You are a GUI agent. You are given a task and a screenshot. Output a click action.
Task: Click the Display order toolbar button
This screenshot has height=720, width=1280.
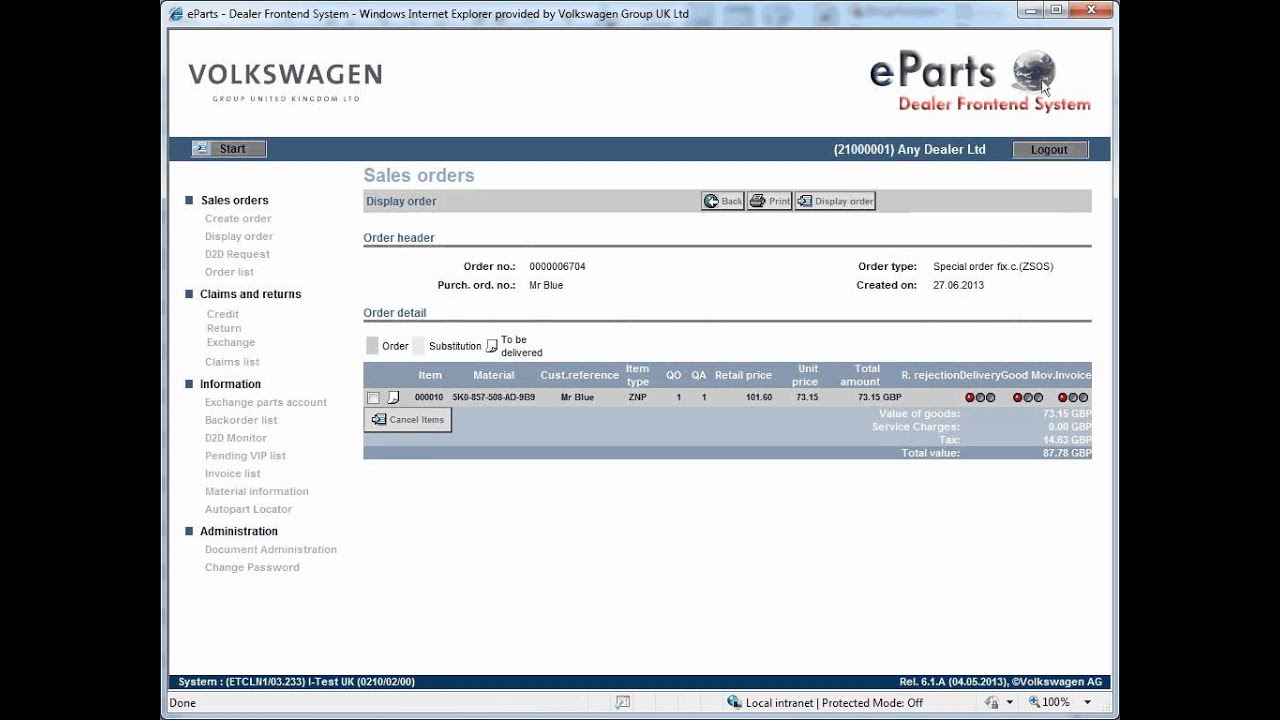pyautogui.click(x=835, y=201)
